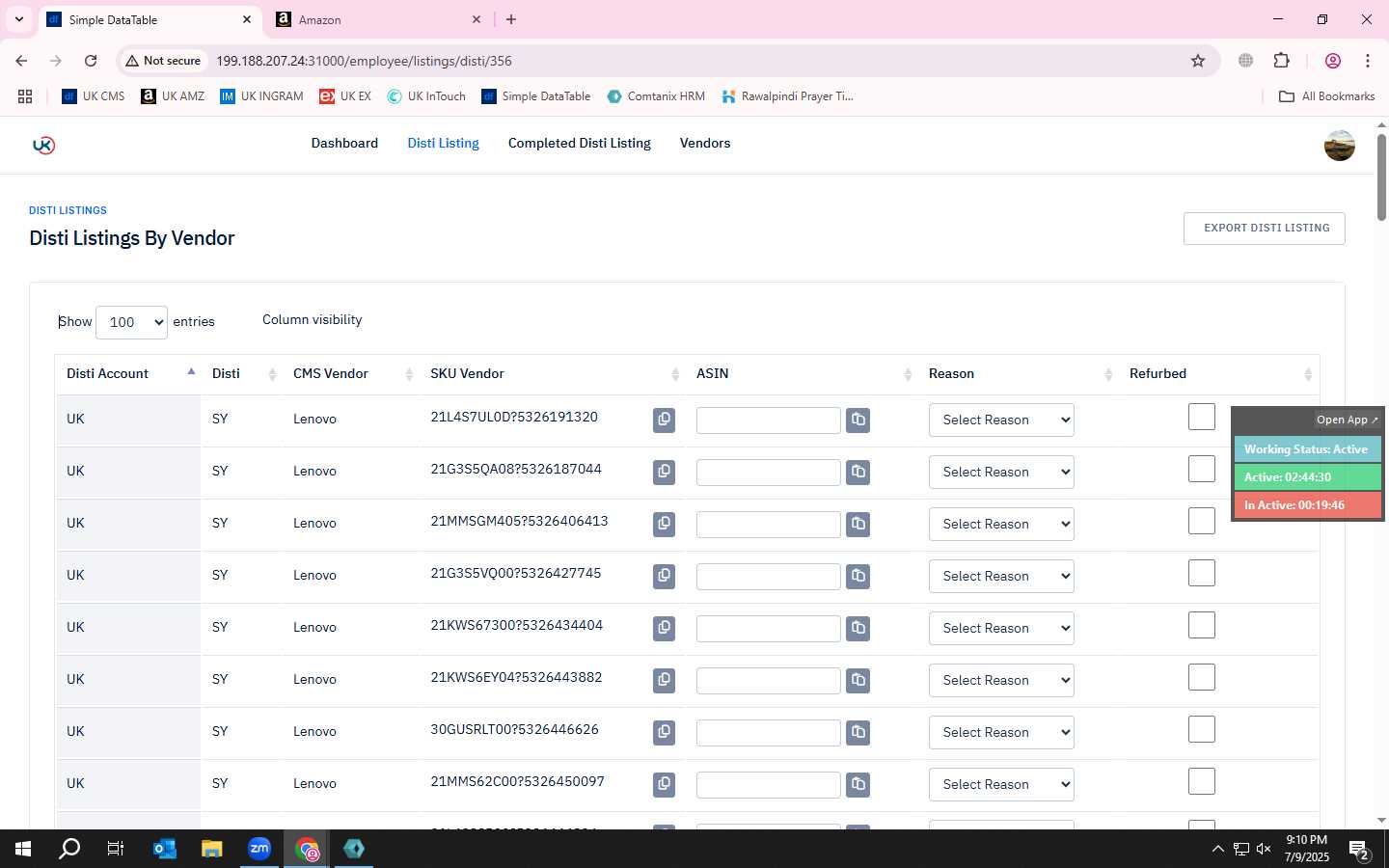Open Select Reason dropdown for 21G3S5QA08?5326187044
1389x868 pixels.
[x=1001, y=472]
